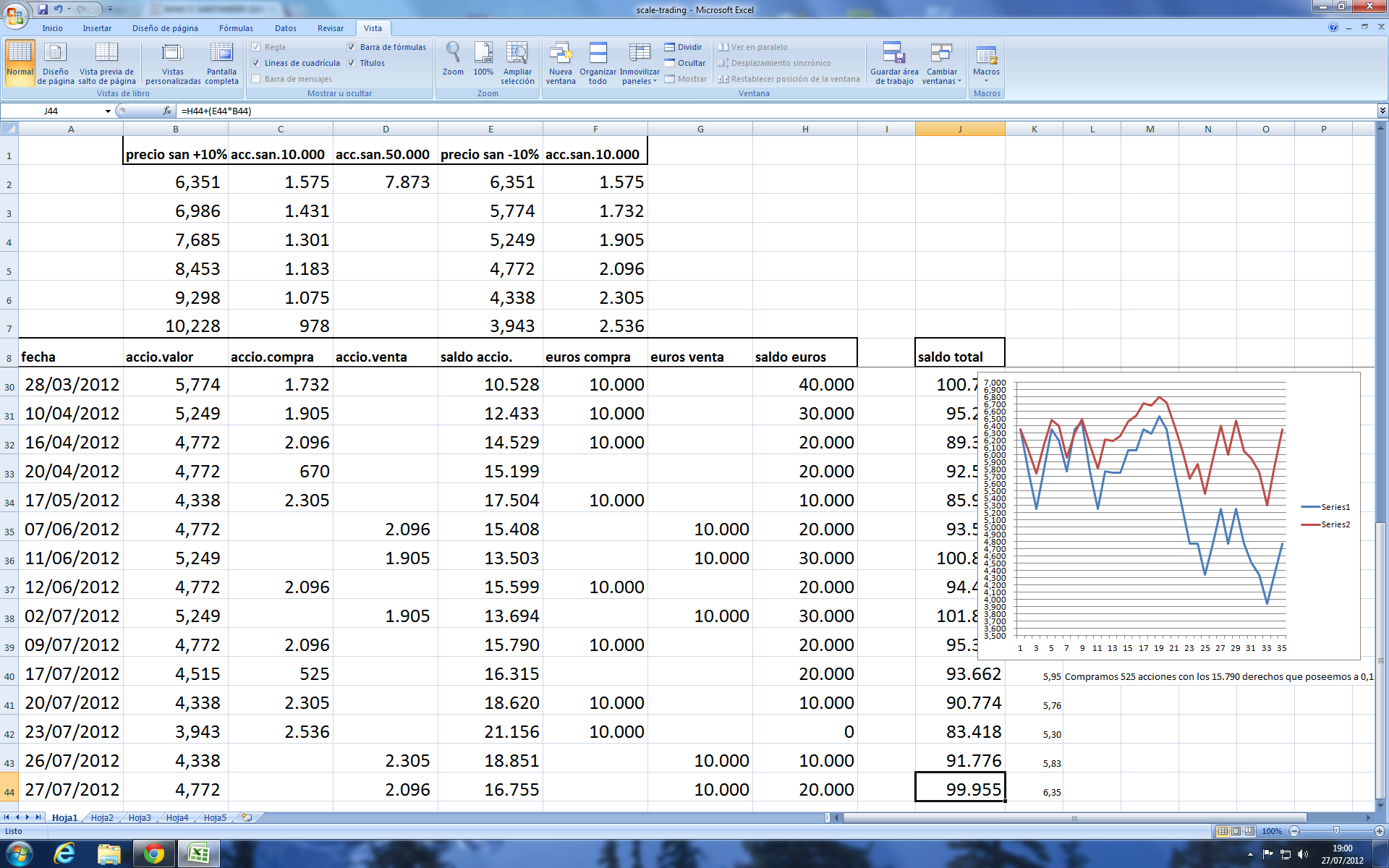Switch to the Hoja3 sheet tab
Image resolution: width=1389 pixels, height=868 pixels.
click(140, 817)
